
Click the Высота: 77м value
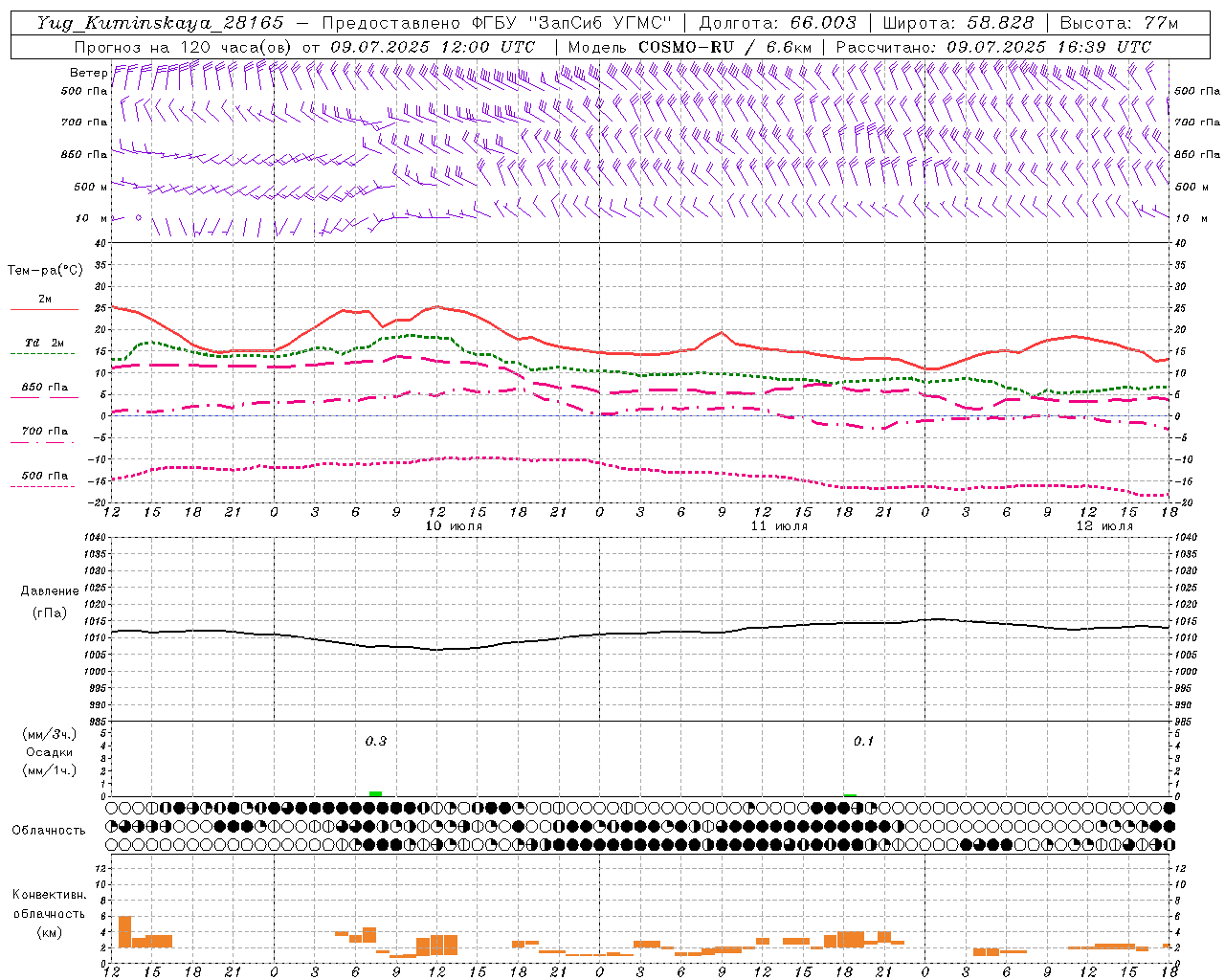1119,23
